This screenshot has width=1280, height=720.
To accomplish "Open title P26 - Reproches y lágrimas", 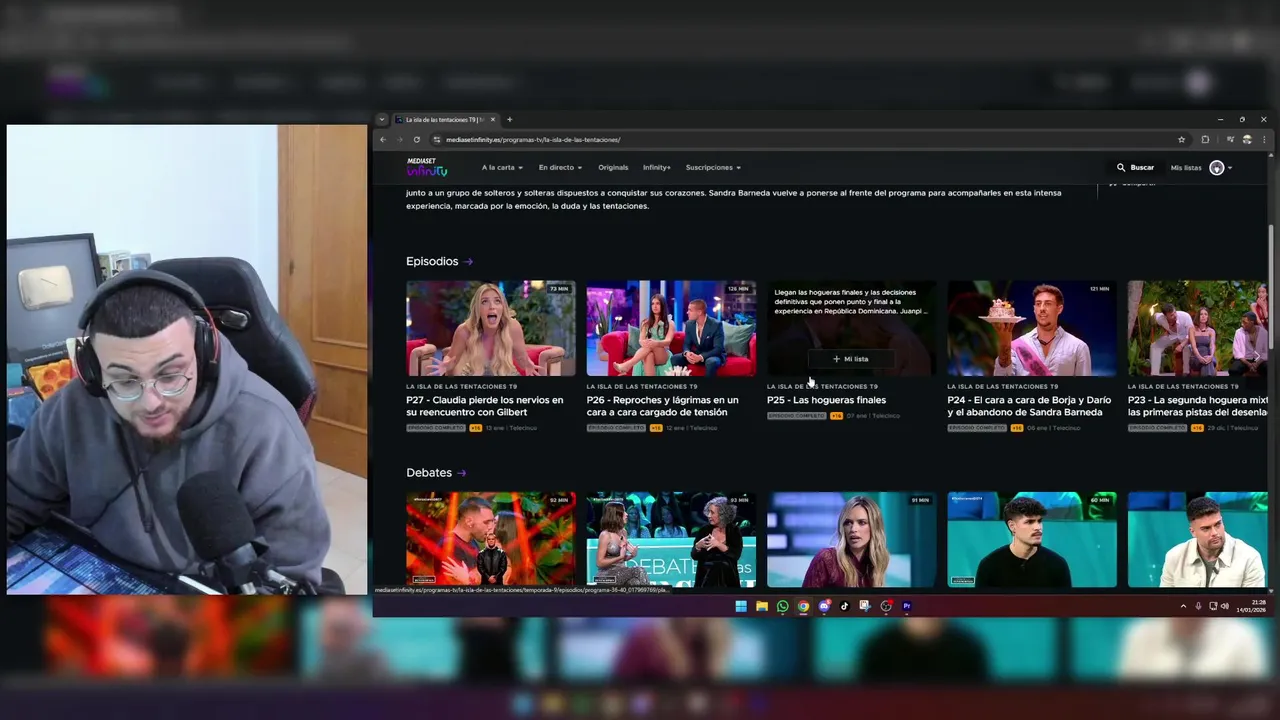I will pos(663,406).
